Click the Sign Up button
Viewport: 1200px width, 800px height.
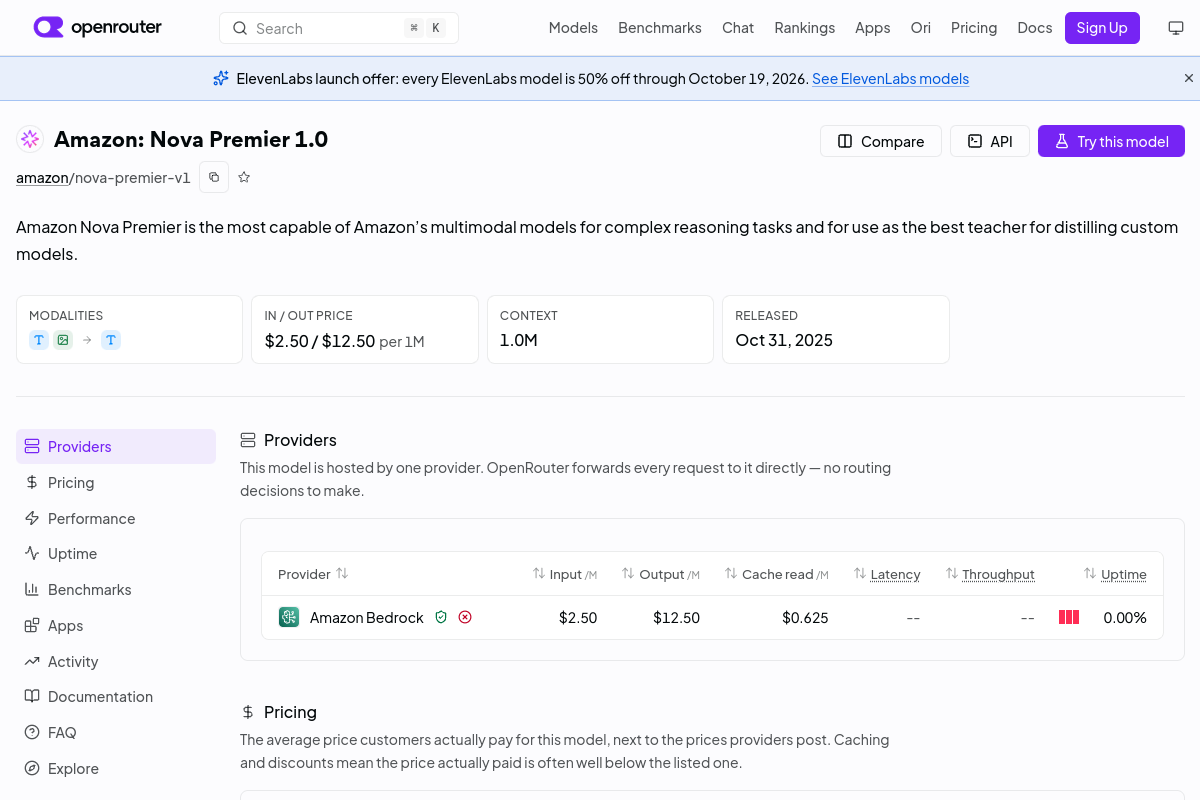point(1102,28)
